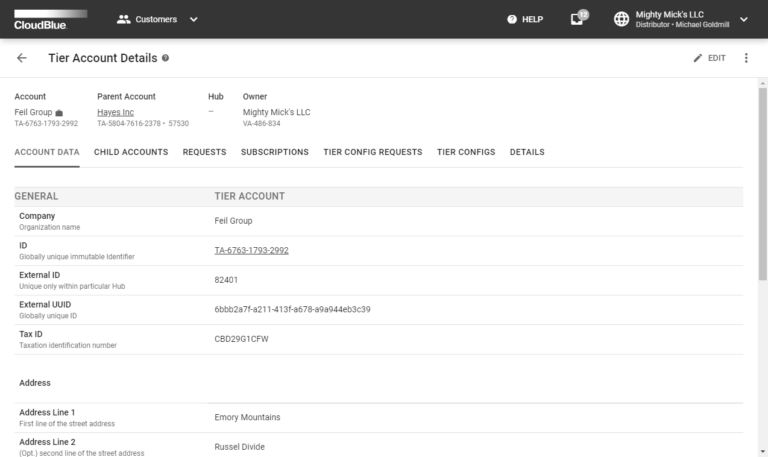The width and height of the screenshot is (768, 457).
Task: Click the External UUID field label
Action: click(x=45, y=304)
